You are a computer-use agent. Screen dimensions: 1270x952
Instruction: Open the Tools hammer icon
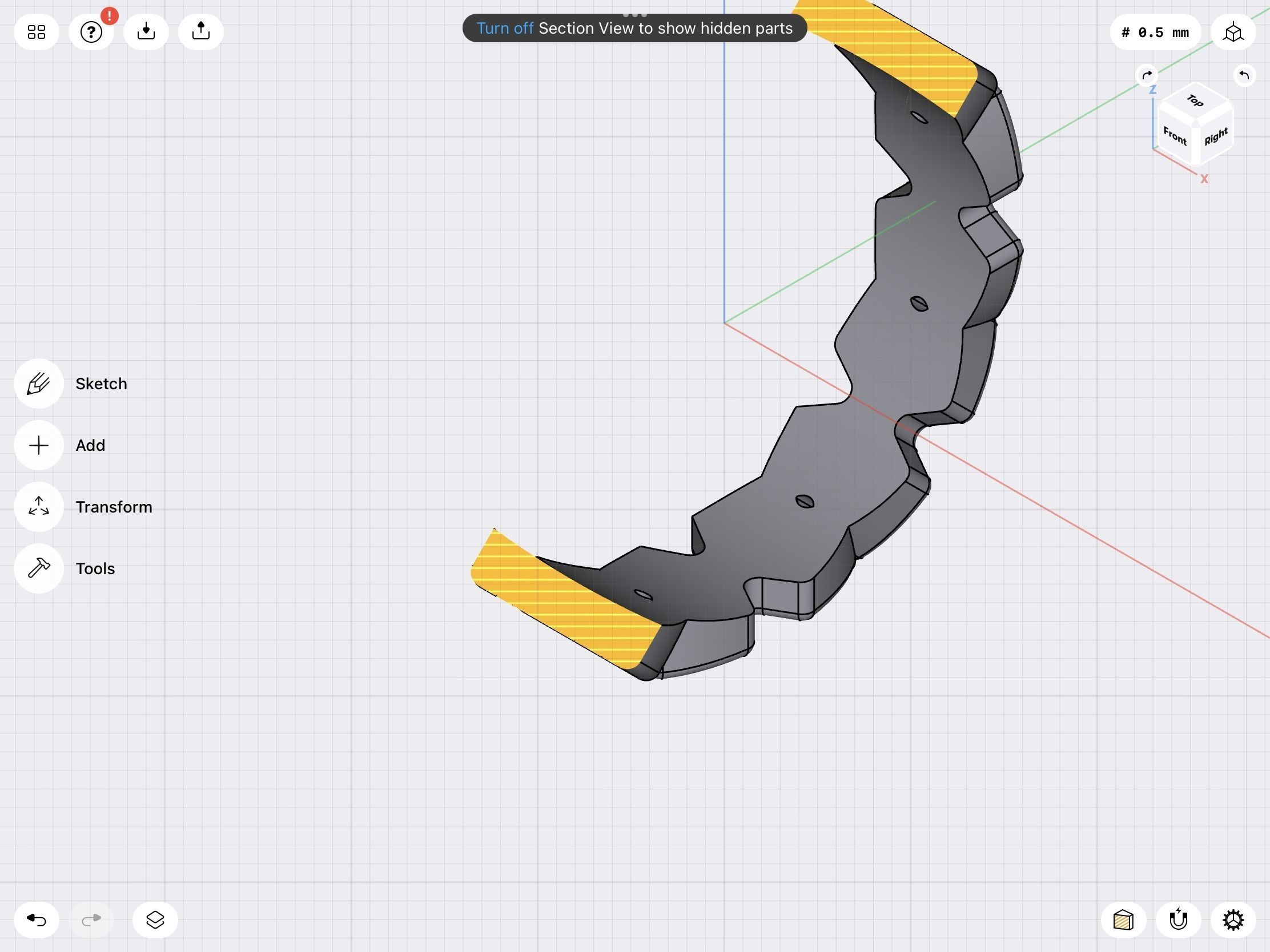(38, 568)
